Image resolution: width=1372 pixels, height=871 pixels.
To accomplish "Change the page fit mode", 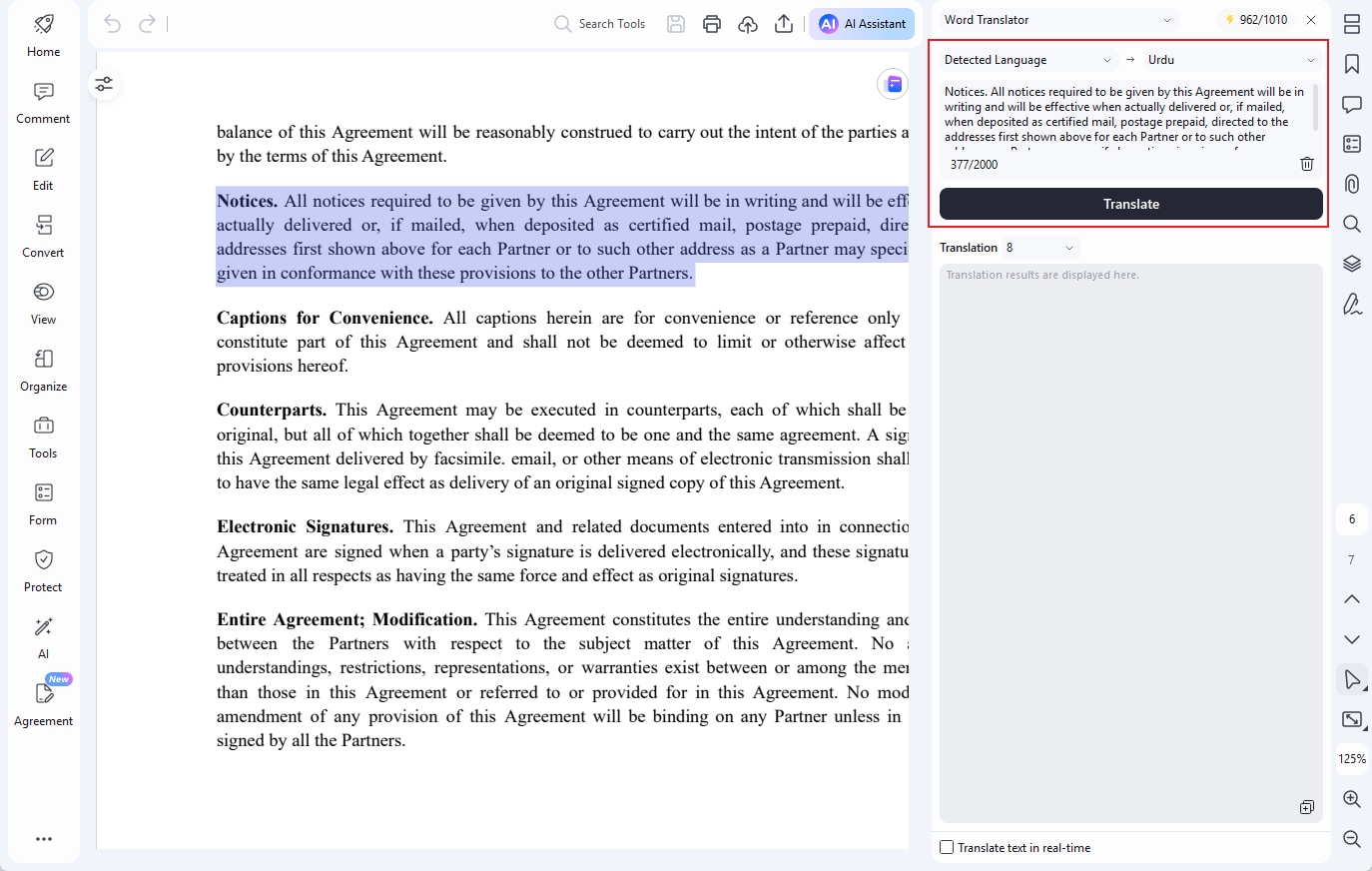I will (1352, 719).
